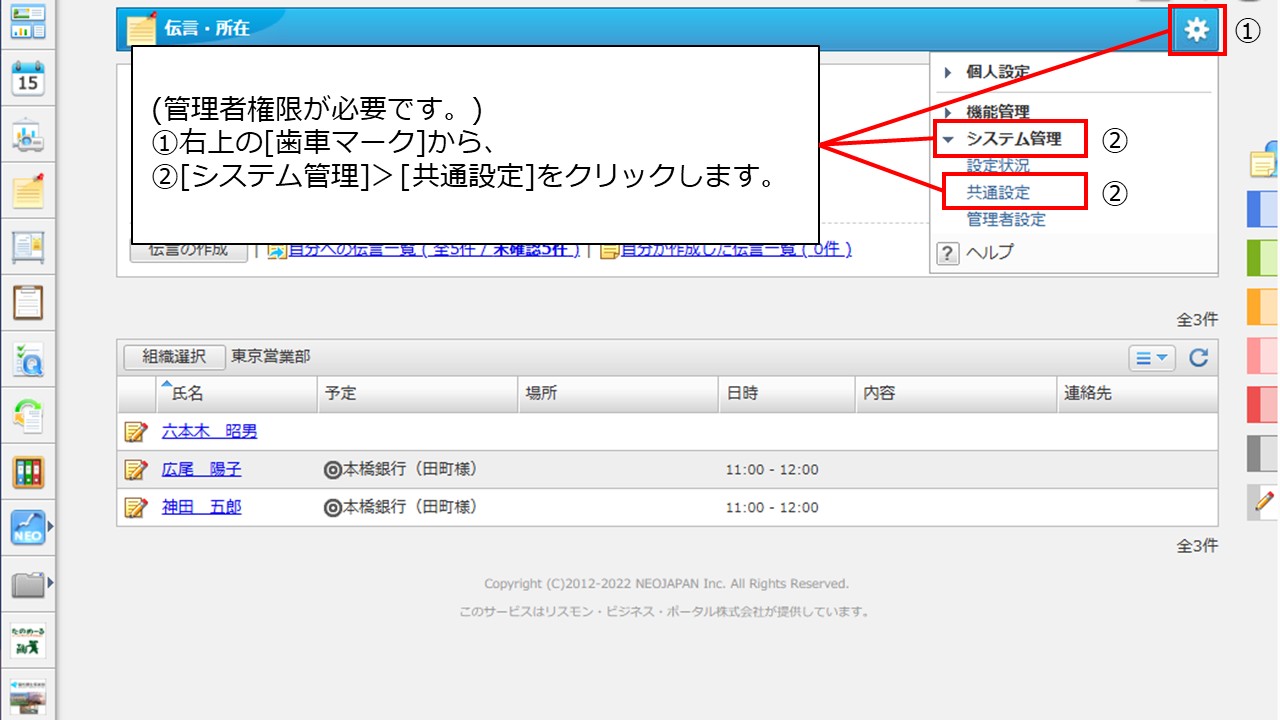This screenshot has height=720, width=1280.
Task: Open the list view options dropdown
Action: point(1152,357)
